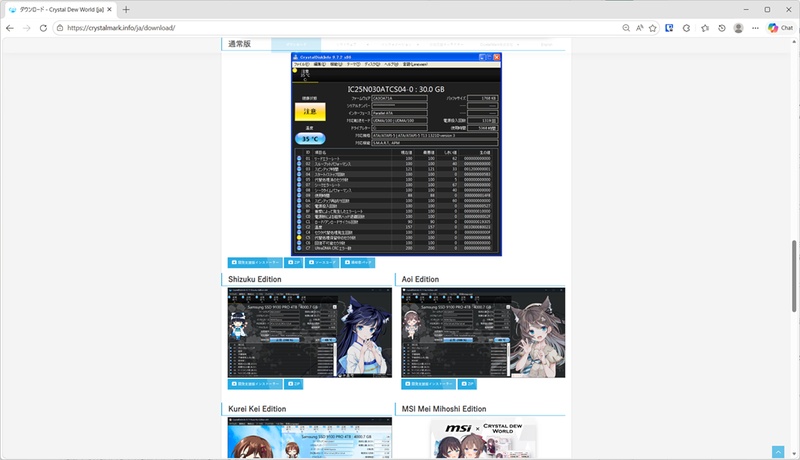Screen dimensions: 800x460
Task: Open the Shizuku Edition screenshot
Action: pos(310,333)
